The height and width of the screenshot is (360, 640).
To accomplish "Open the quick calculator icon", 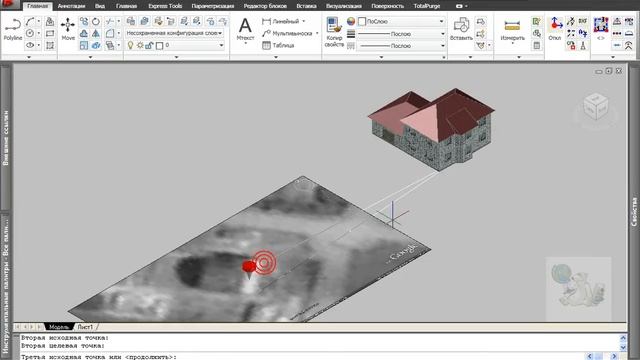I will tap(537, 45).
